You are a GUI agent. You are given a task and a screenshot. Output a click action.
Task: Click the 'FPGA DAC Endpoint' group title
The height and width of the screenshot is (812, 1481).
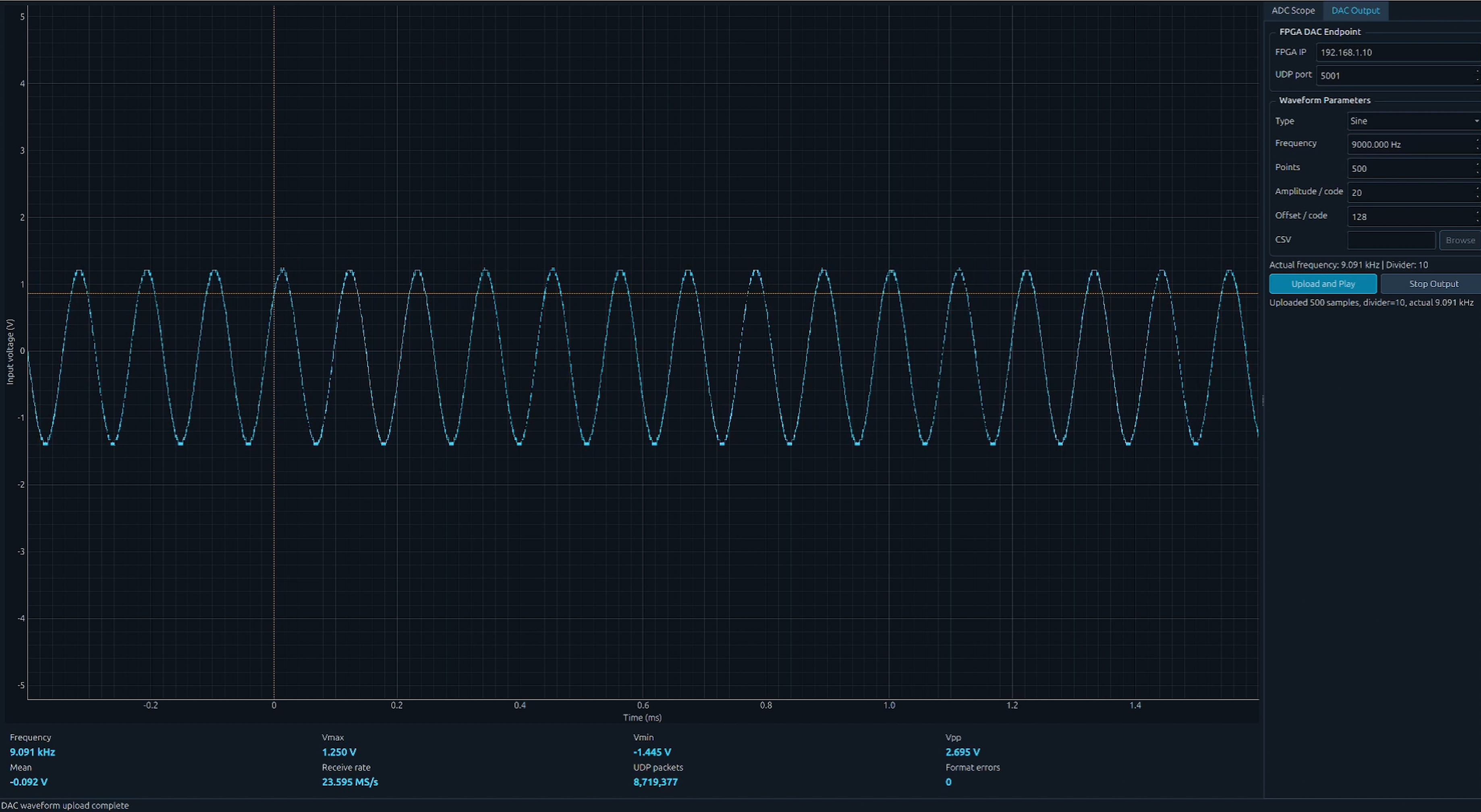tap(1320, 31)
